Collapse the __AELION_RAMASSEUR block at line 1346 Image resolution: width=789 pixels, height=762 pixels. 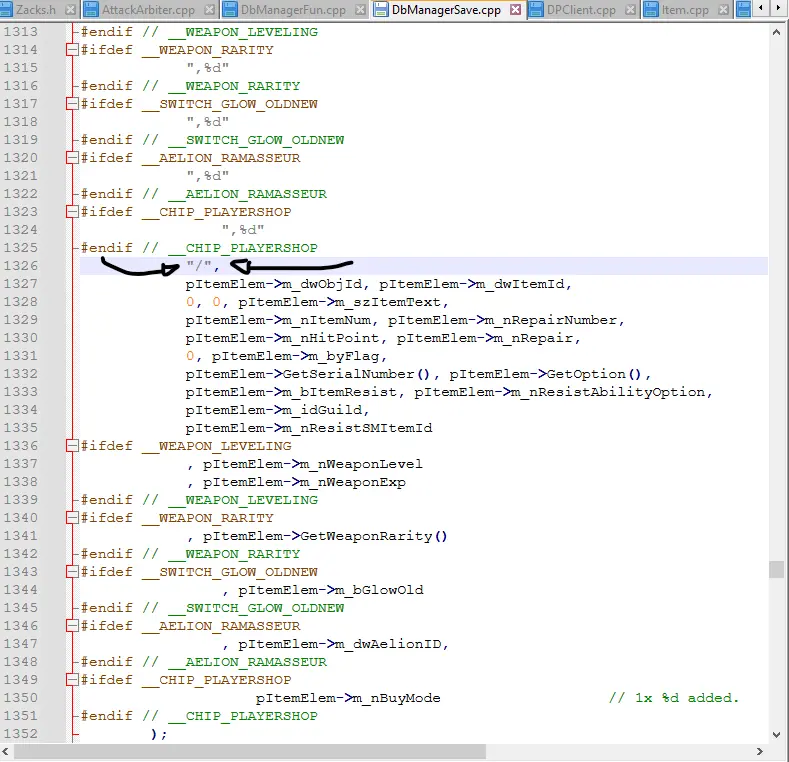point(72,625)
